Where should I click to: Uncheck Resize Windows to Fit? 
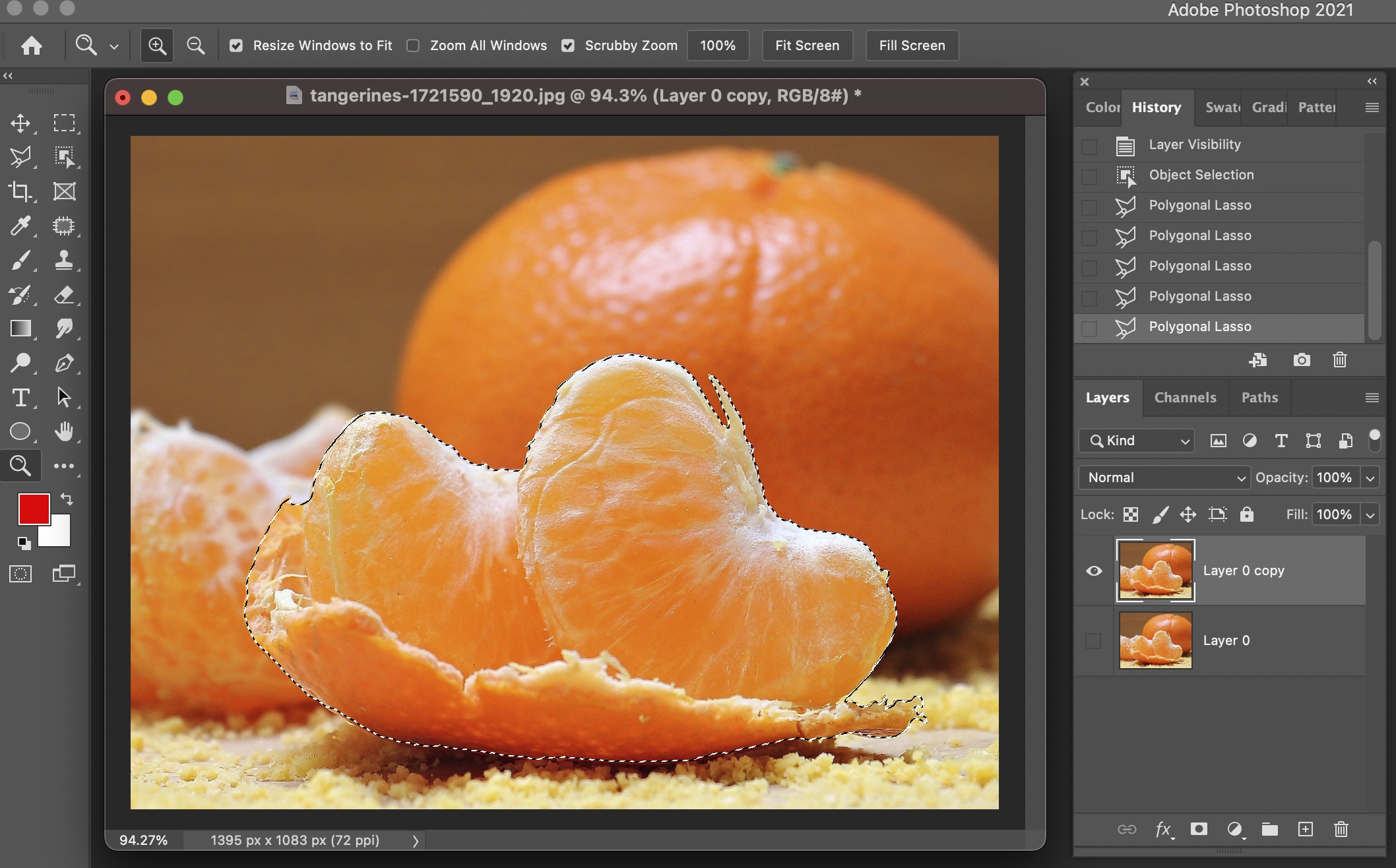click(236, 46)
